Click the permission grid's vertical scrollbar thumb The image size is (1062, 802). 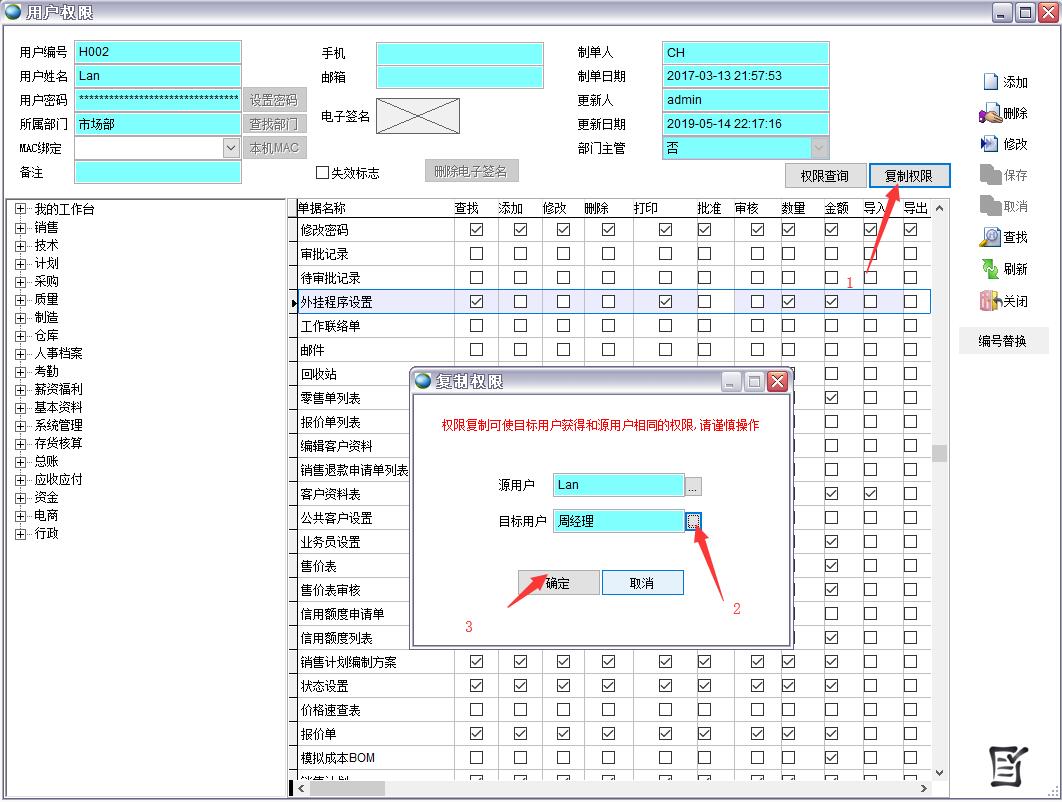[x=939, y=454]
